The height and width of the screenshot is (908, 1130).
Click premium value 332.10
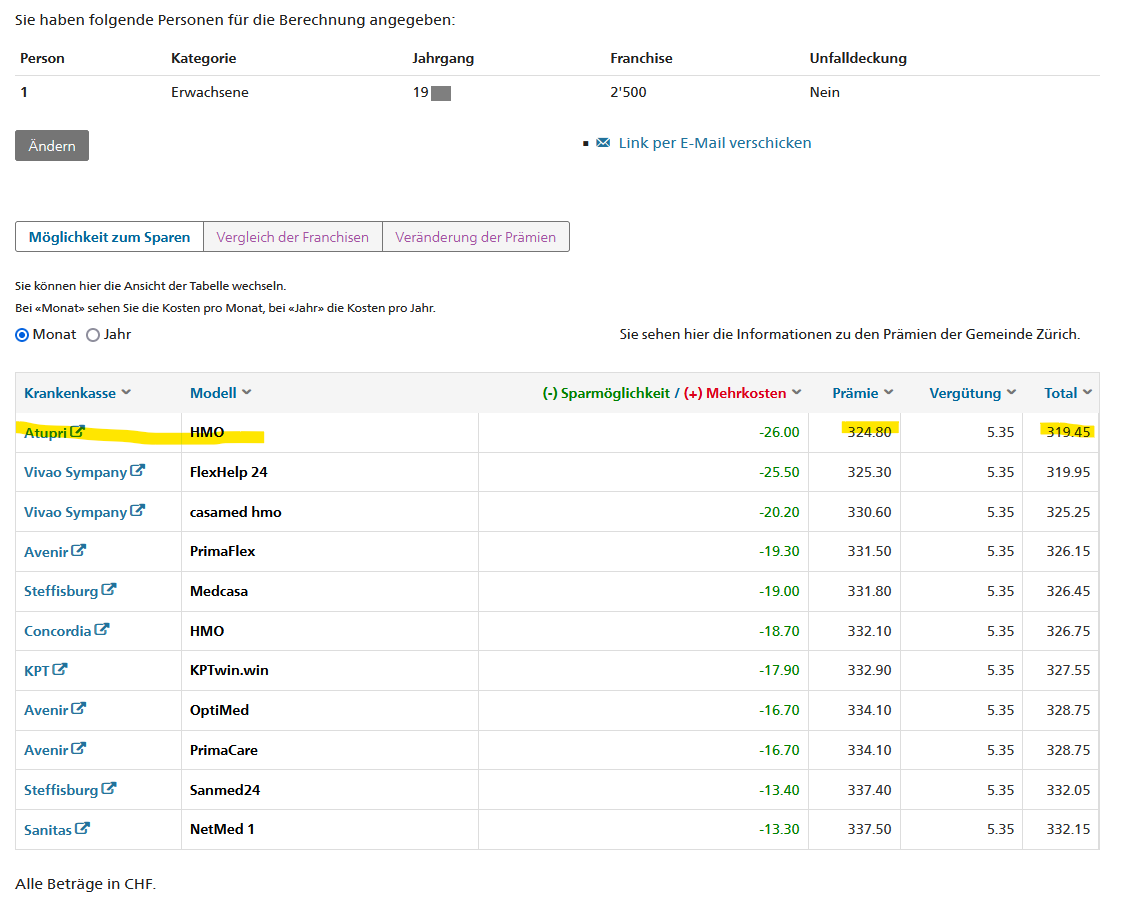869,631
